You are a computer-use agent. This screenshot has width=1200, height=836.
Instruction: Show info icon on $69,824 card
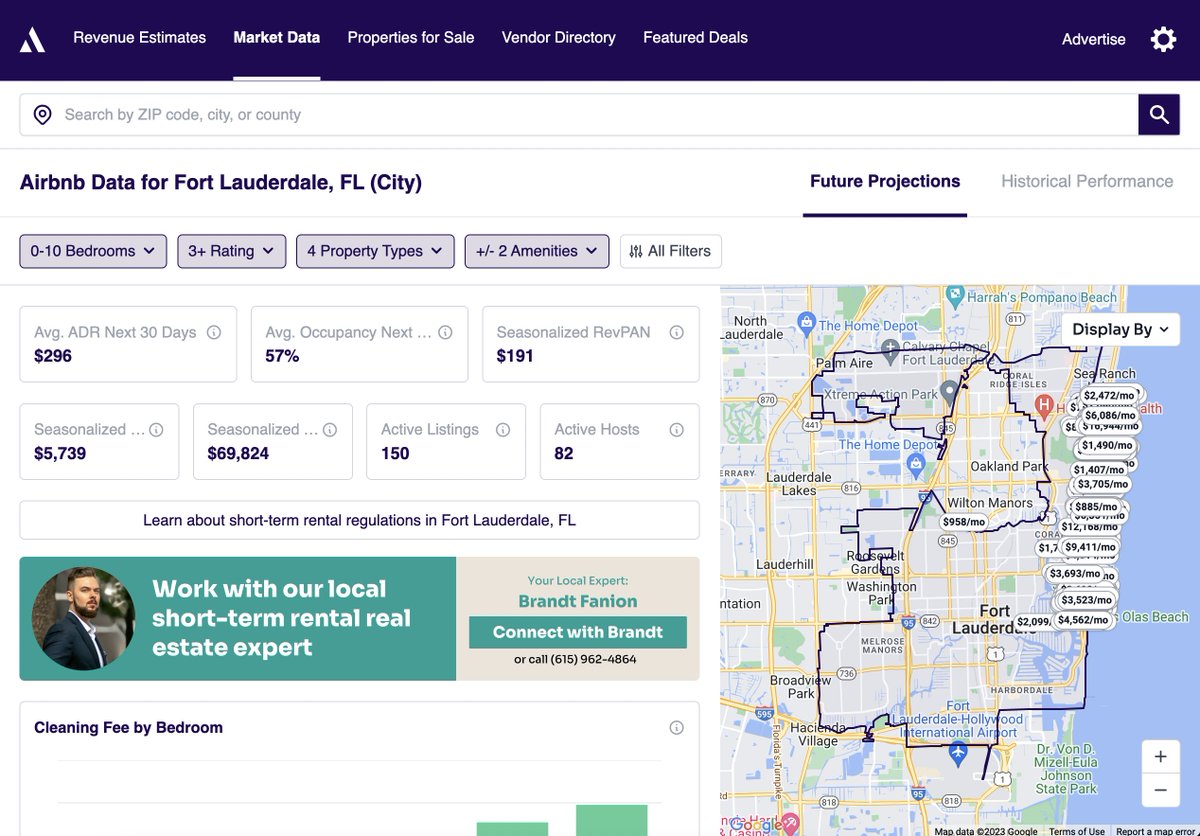(330, 429)
